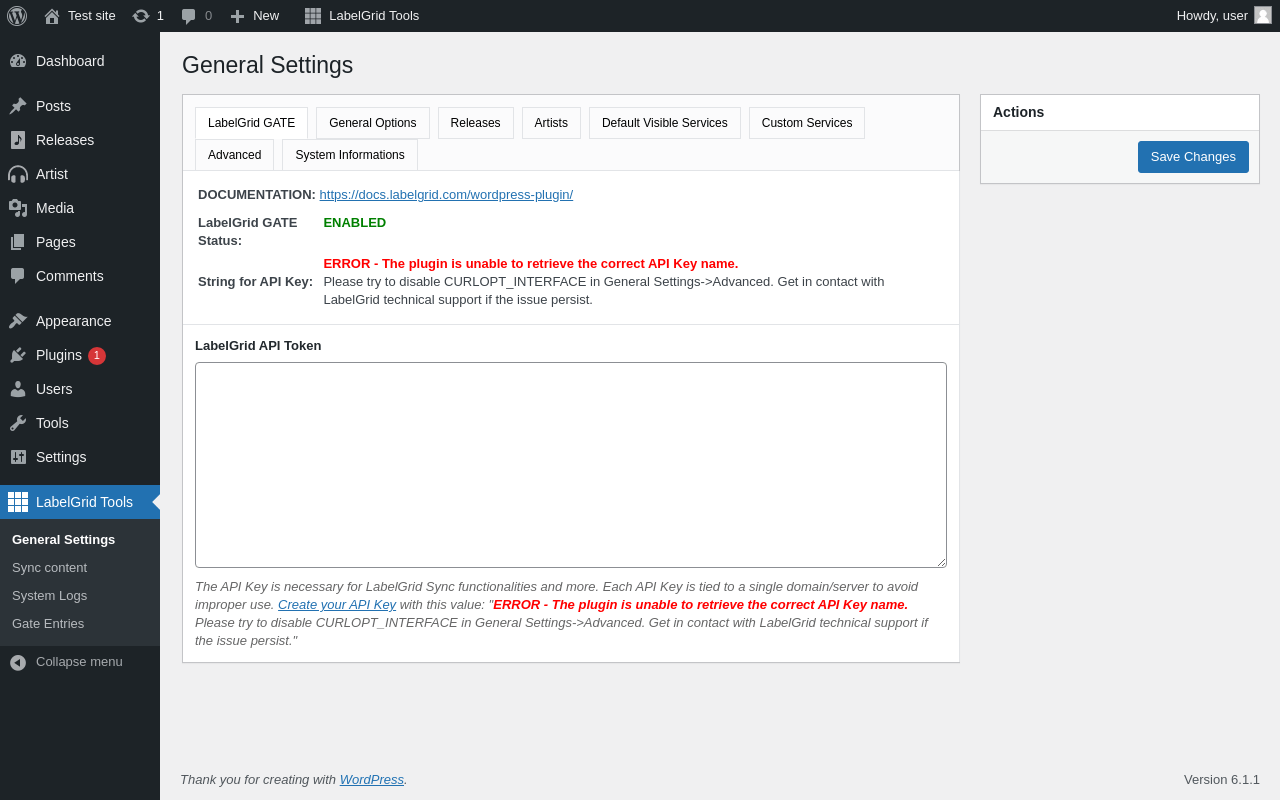Click the WordPress logo icon

click(17, 16)
